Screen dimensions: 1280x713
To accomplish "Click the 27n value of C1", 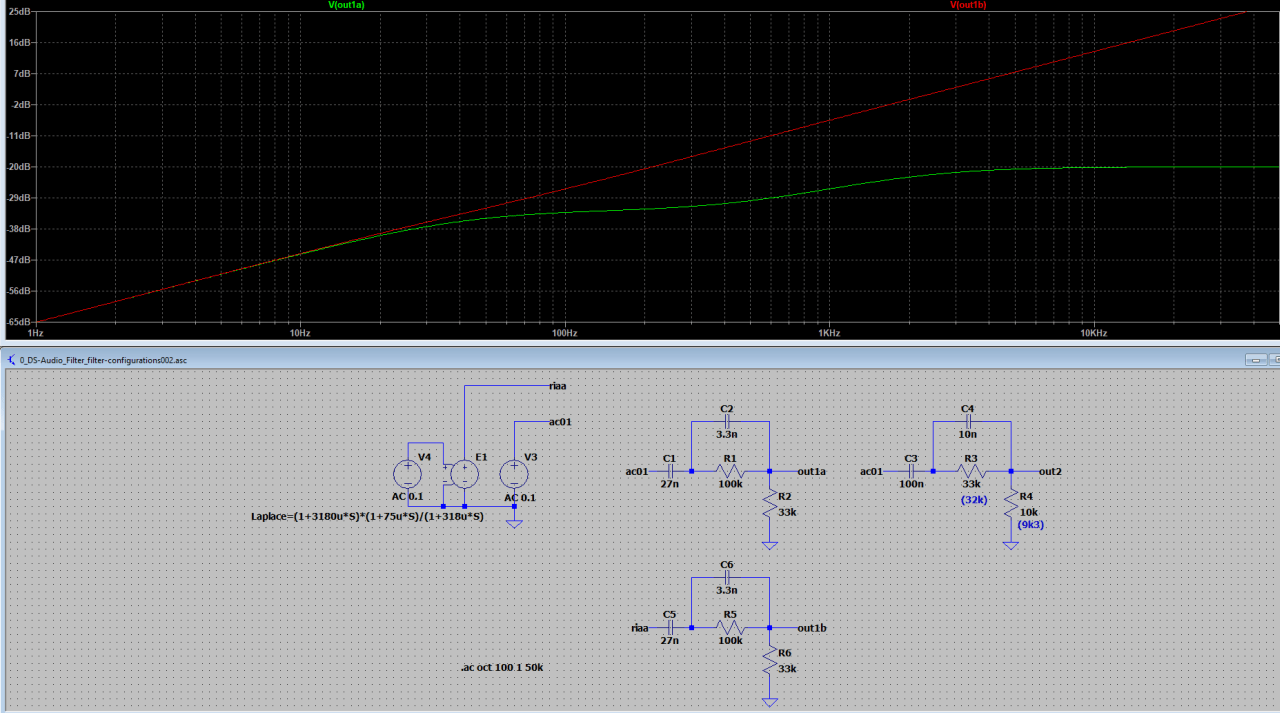I will 669,484.
